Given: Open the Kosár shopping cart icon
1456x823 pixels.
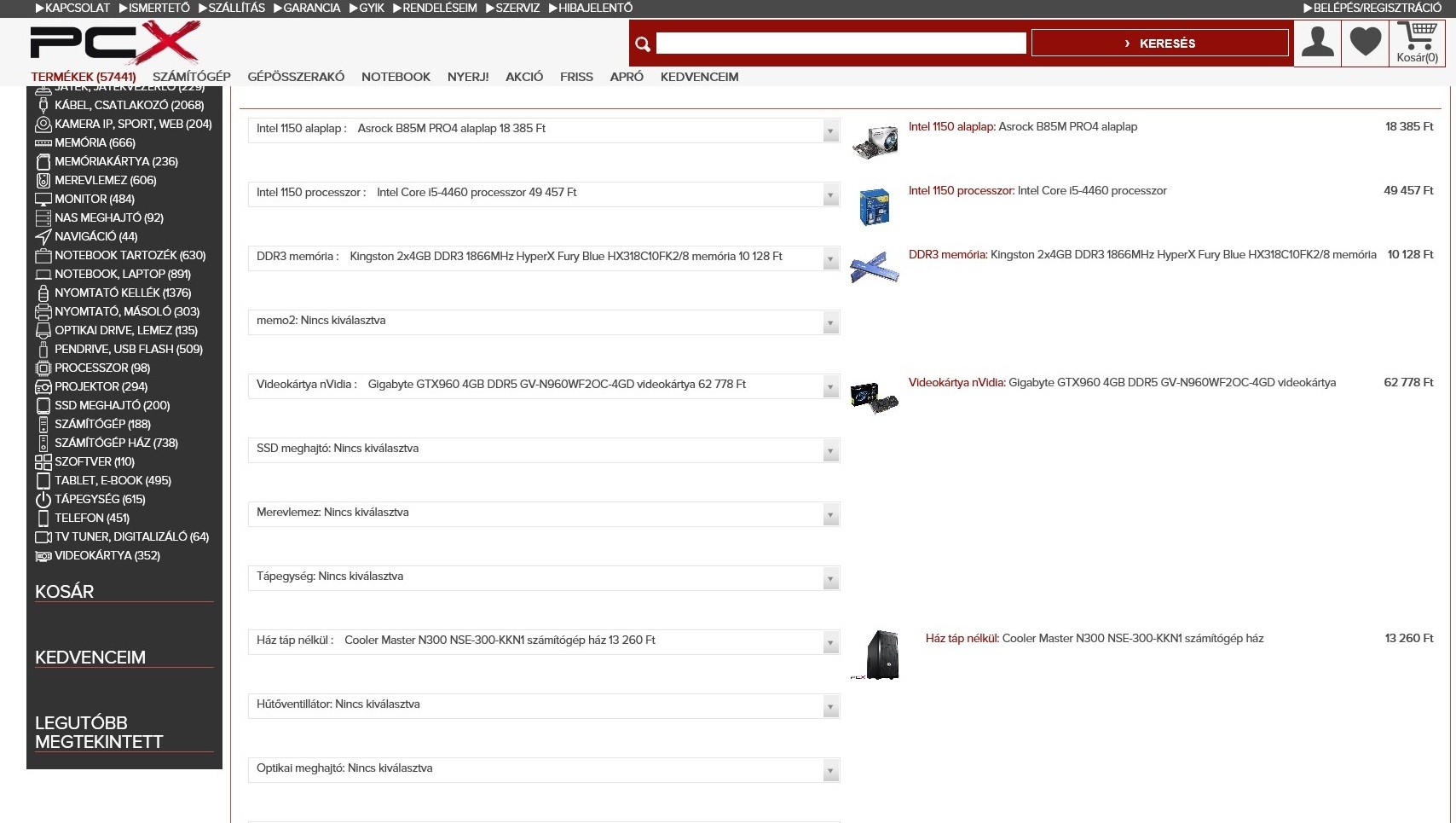Looking at the screenshot, I should click(x=1417, y=43).
